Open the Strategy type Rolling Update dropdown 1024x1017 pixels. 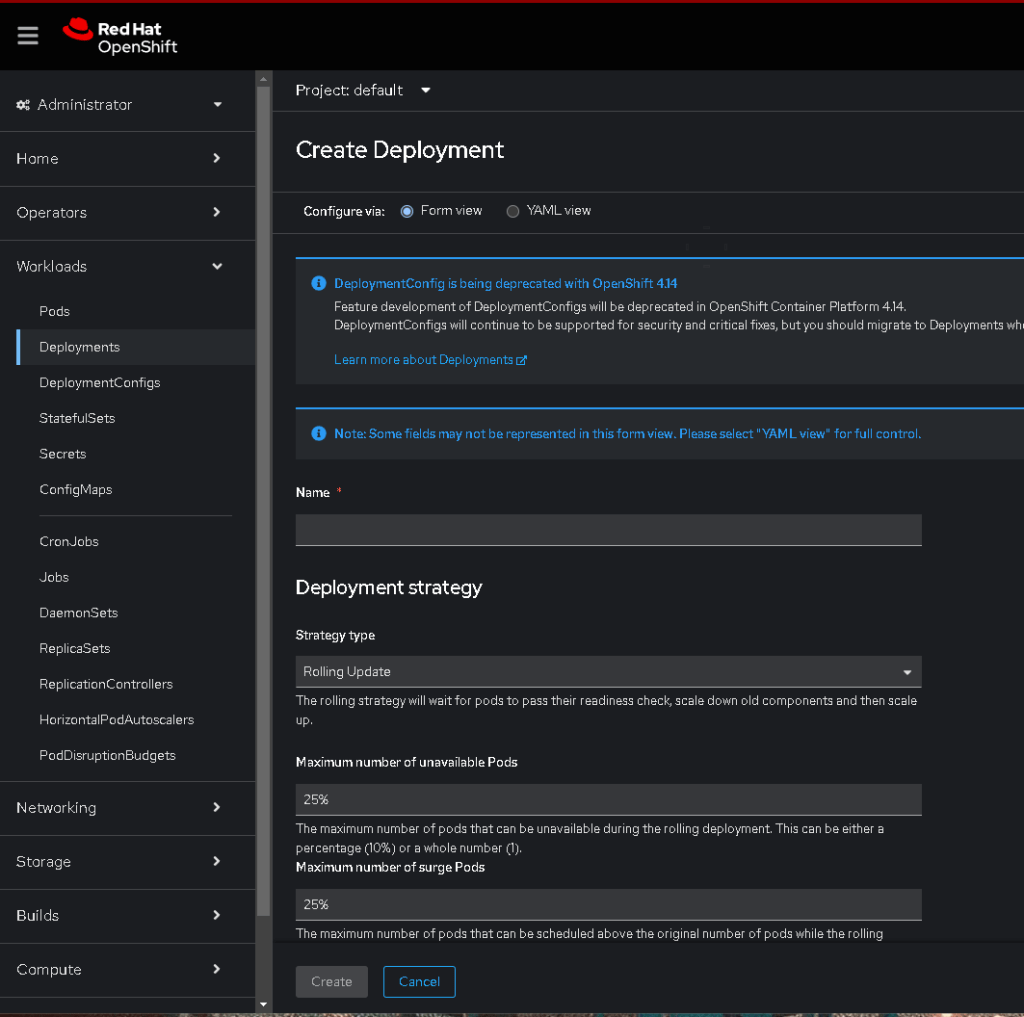608,671
